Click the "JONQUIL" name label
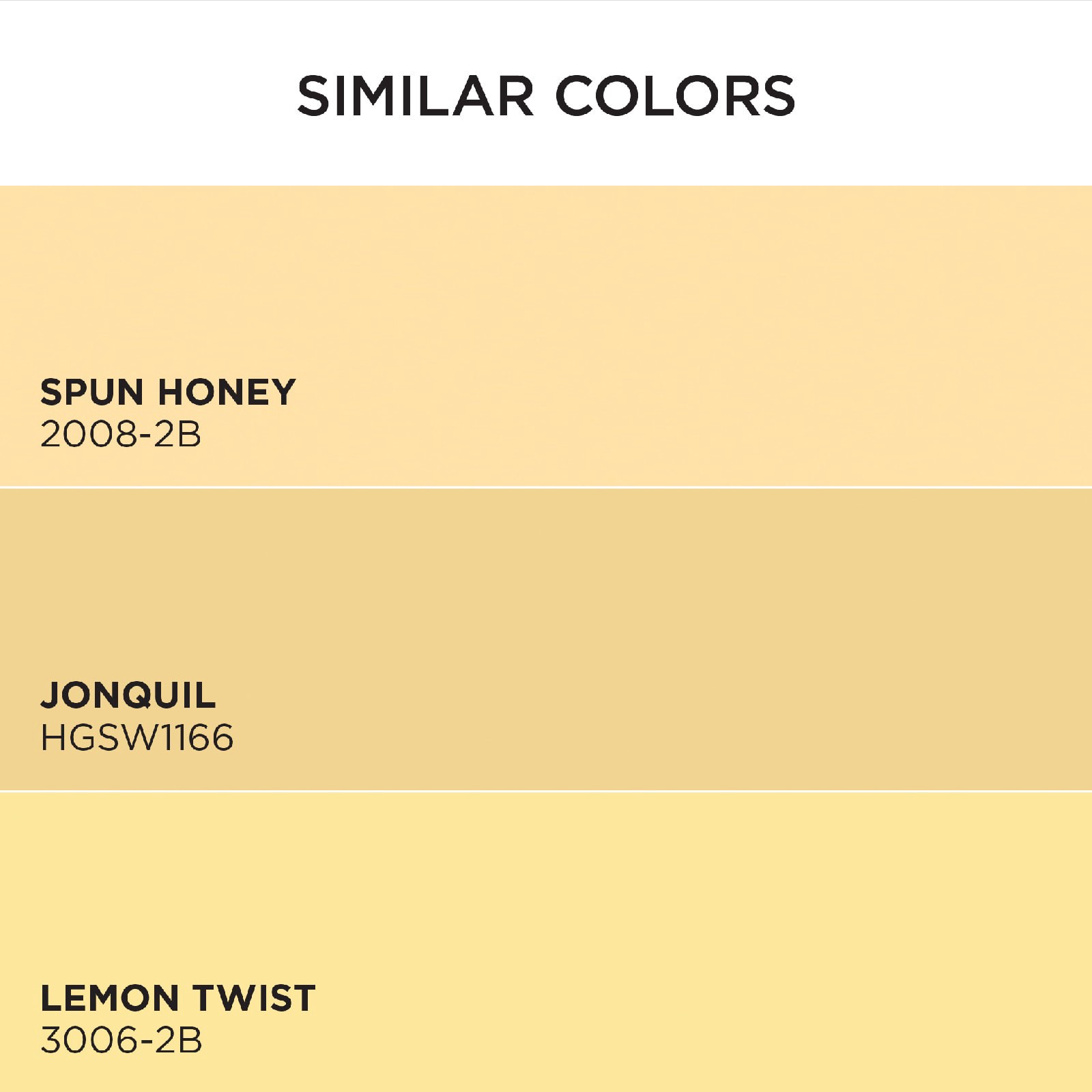 click(128, 695)
